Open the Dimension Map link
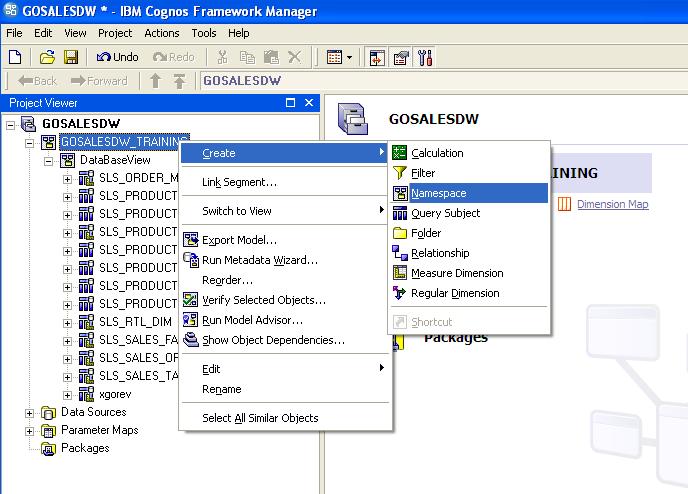This screenshot has height=494, width=688. [613, 204]
